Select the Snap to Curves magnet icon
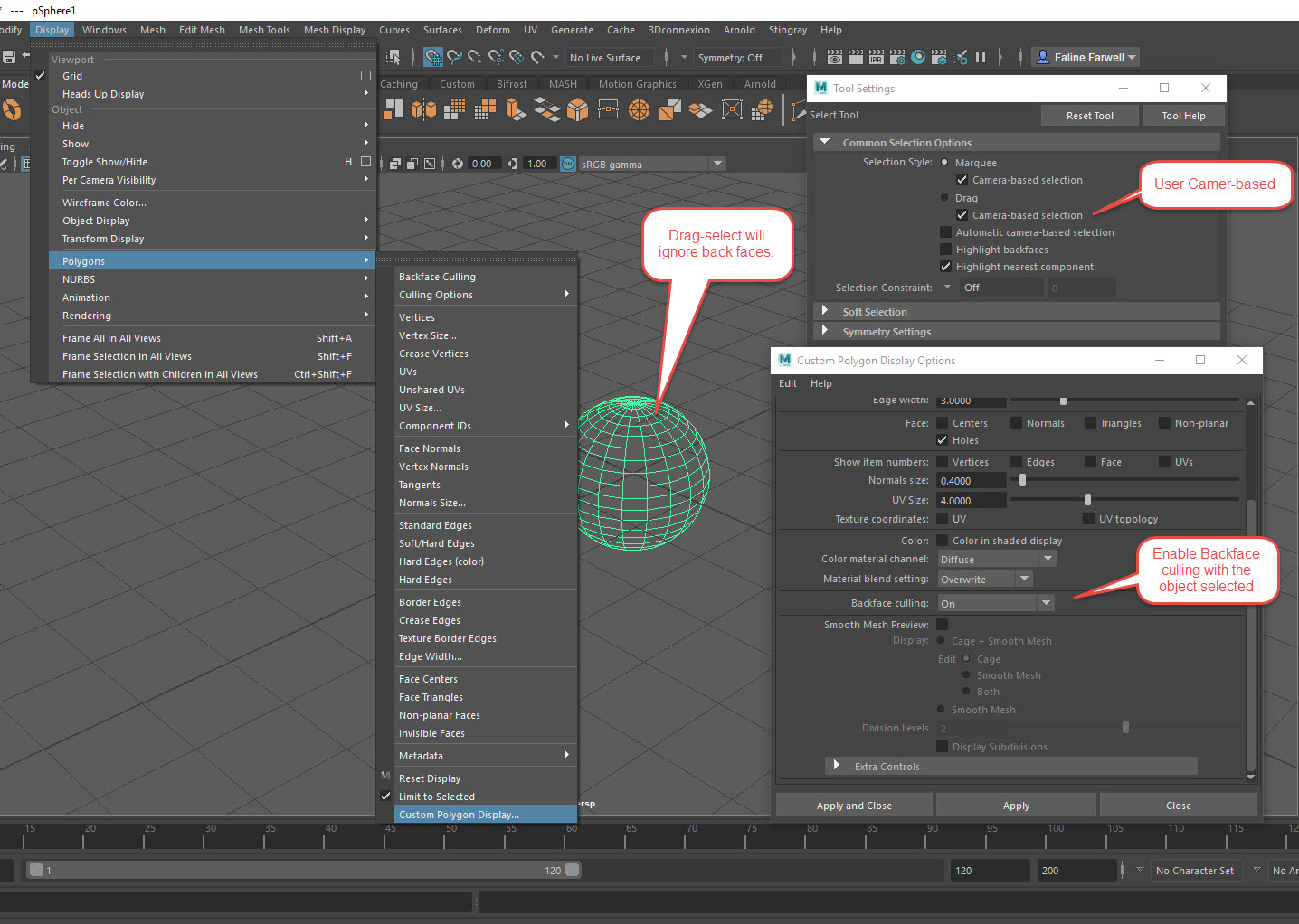The height and width of the screenshot is (924, 1299). coord(455,57)
